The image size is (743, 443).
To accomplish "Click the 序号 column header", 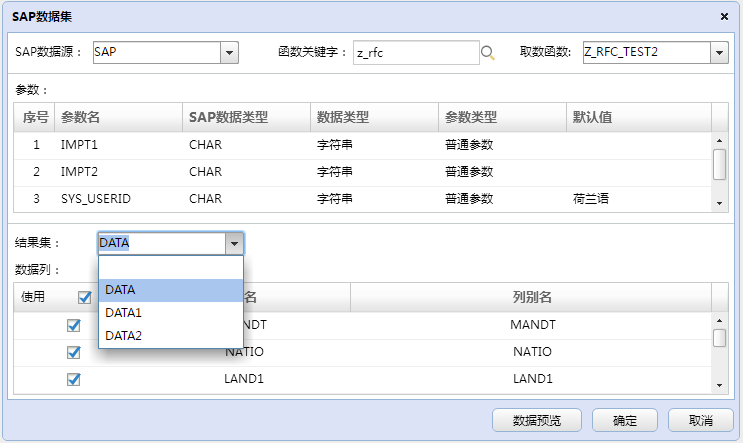I will click(x=34, y=117).
